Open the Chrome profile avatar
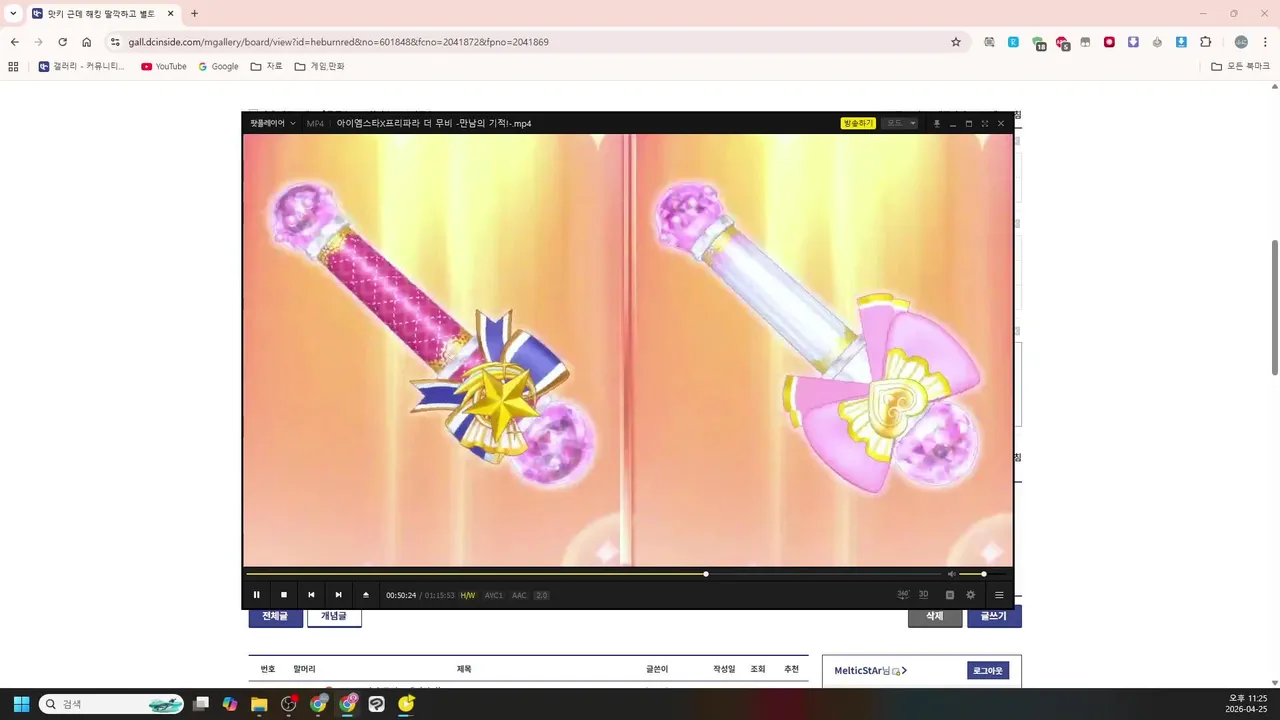 tap(1241, 42)
